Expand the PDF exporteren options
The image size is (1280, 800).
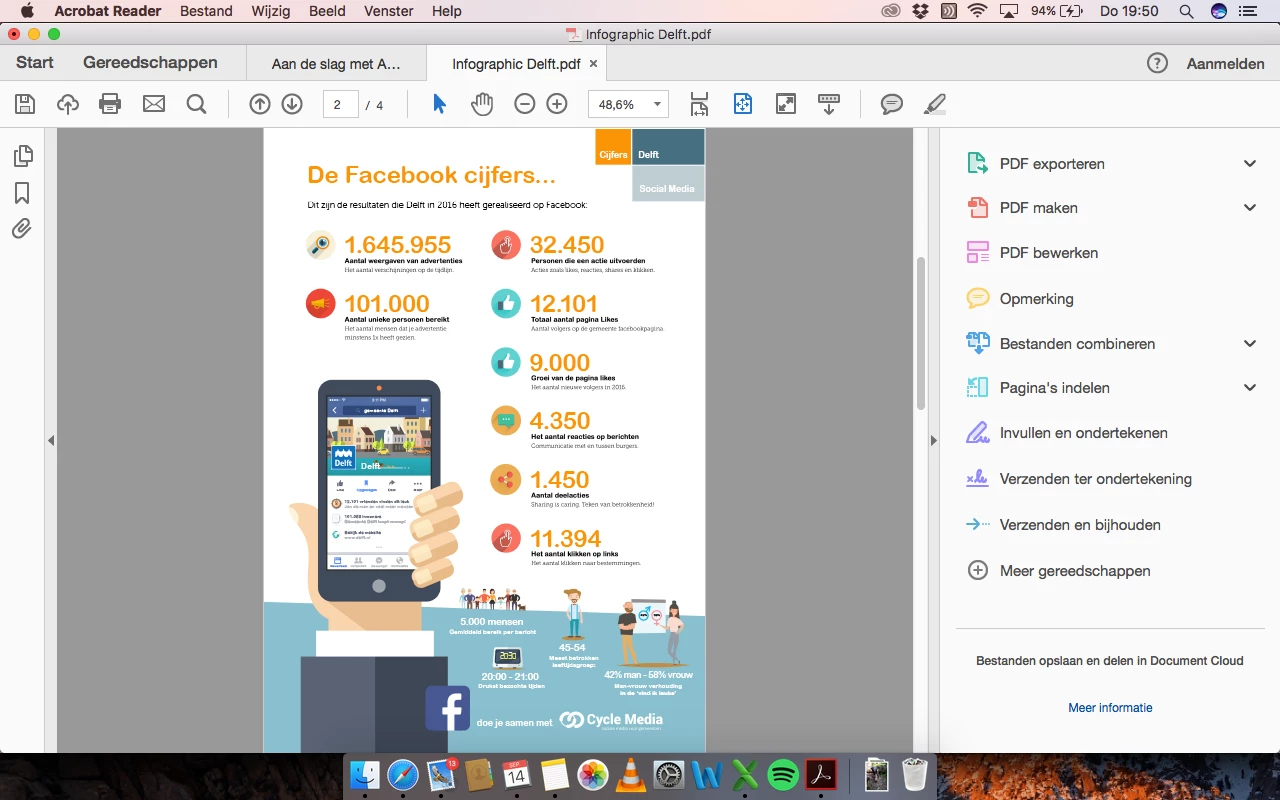[x=1250, y=164]
